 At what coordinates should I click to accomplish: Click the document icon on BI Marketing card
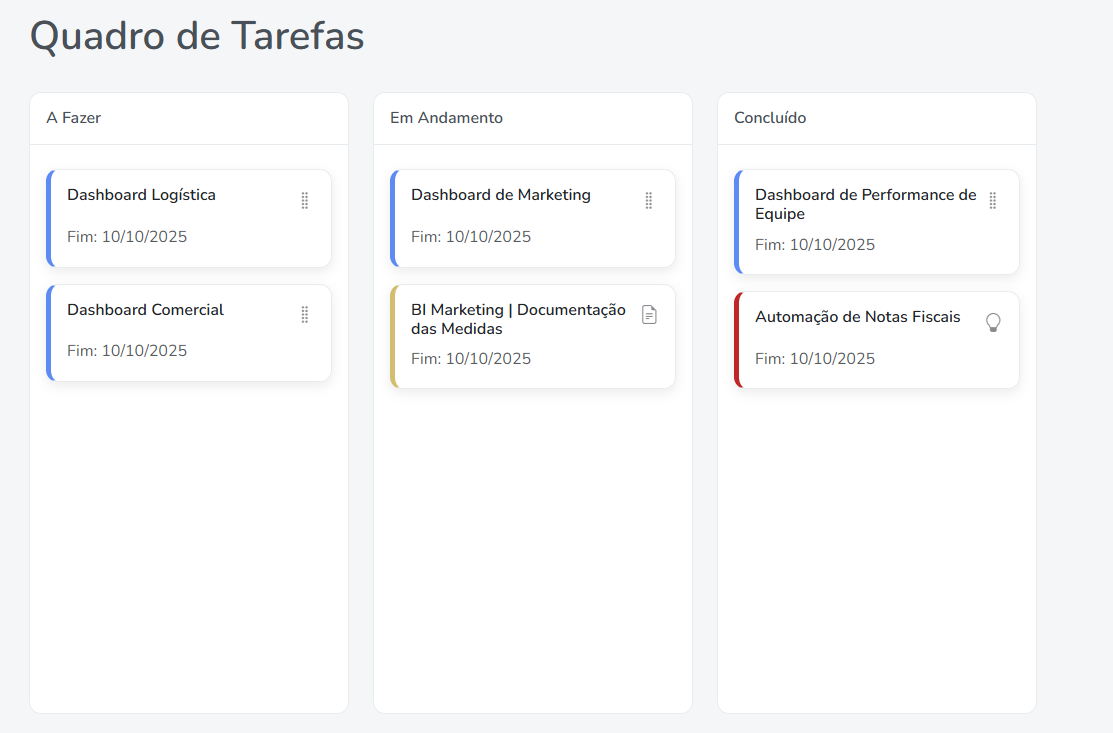(x=649, y=314)
